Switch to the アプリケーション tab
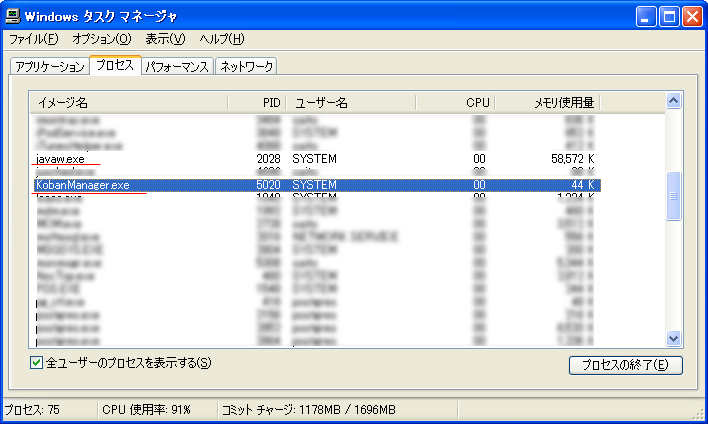Image resolution: width=708 pixels, height=424 pixels. (50, 66)
